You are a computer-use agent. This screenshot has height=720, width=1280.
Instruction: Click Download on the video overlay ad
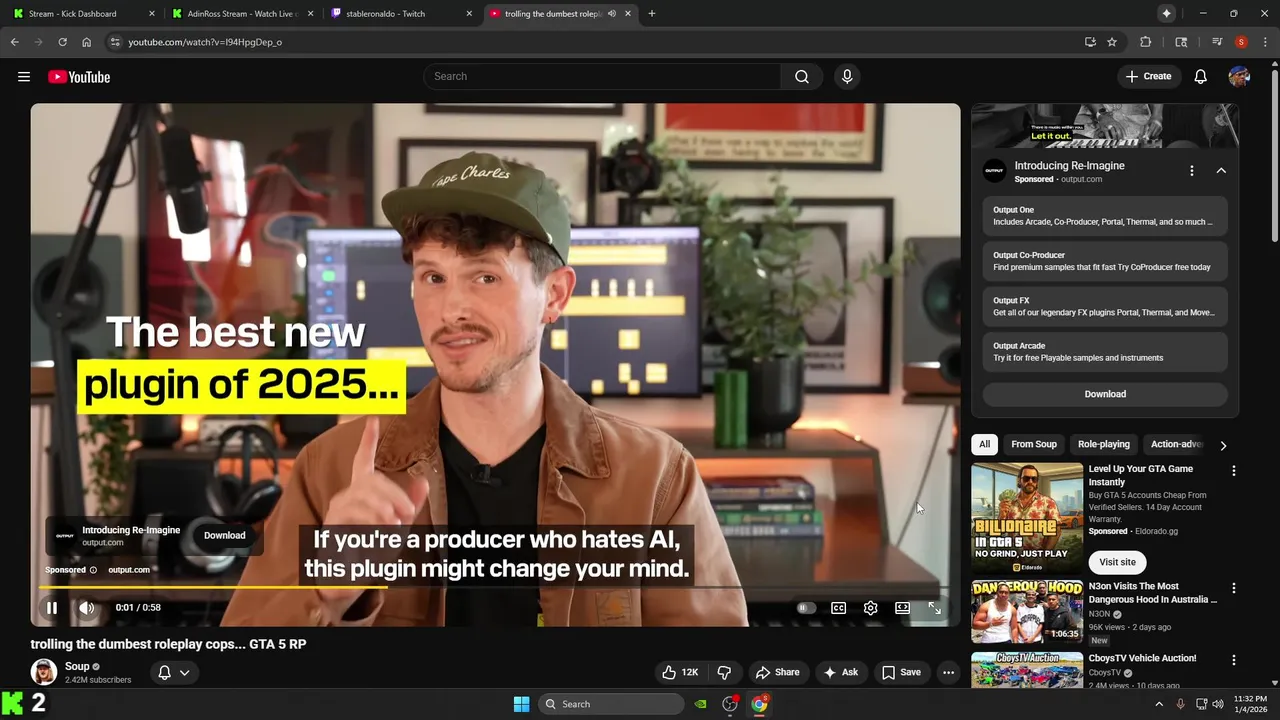(x=225, y=535)
